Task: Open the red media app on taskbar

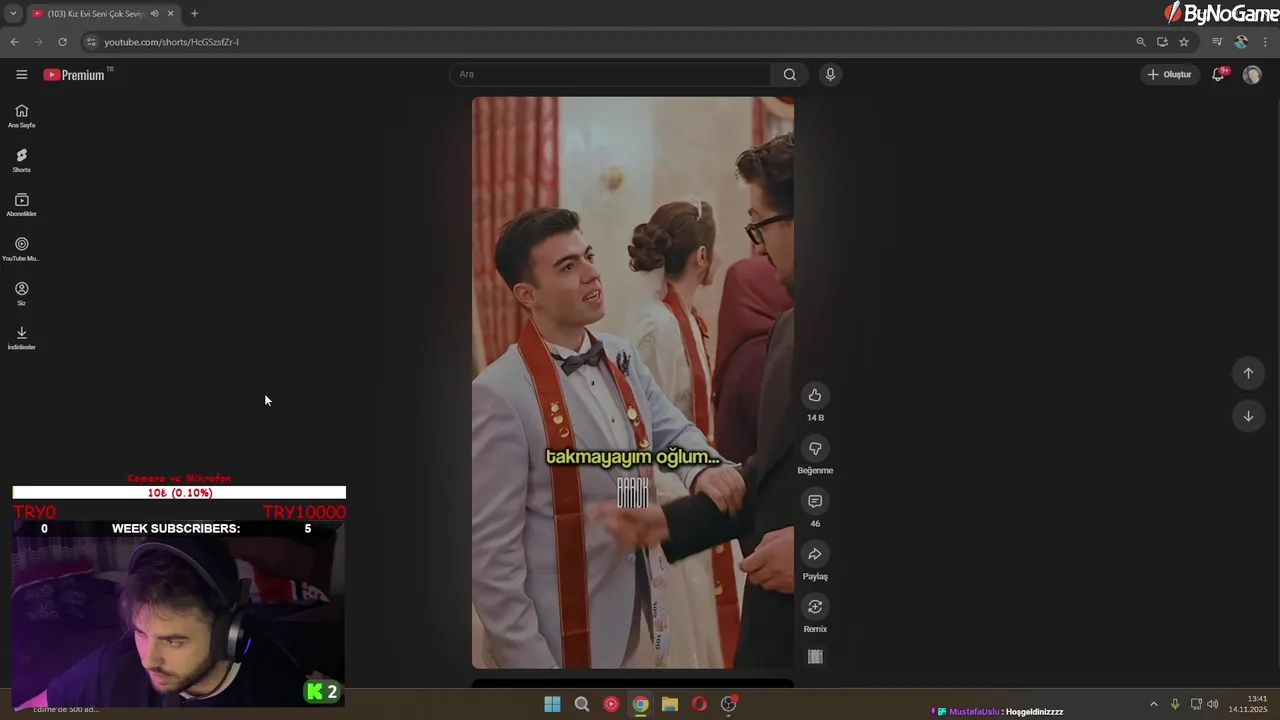Action: 611,704
